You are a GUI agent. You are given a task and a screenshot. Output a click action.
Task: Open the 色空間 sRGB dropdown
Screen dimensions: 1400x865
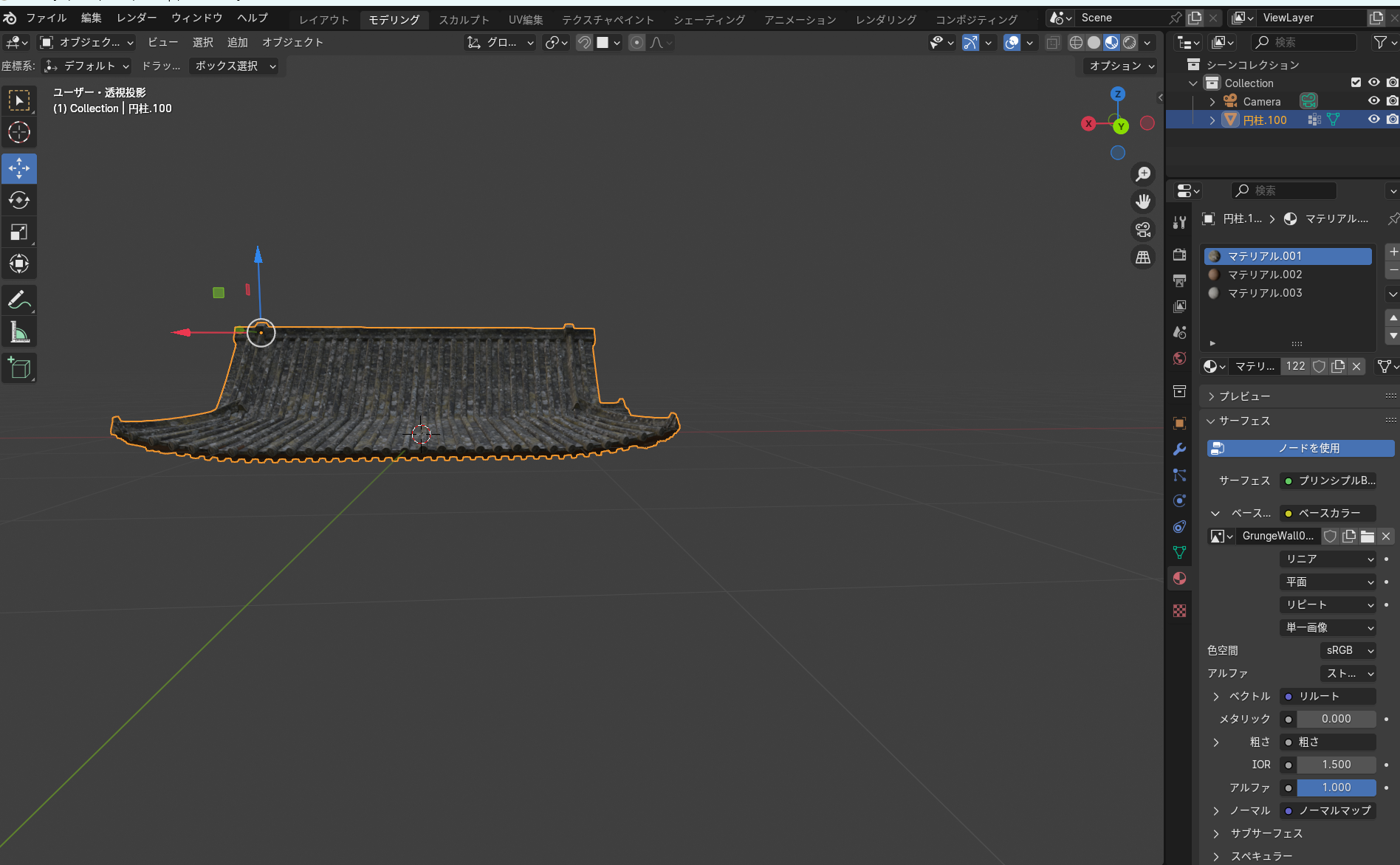click(x=1348, y=650)
